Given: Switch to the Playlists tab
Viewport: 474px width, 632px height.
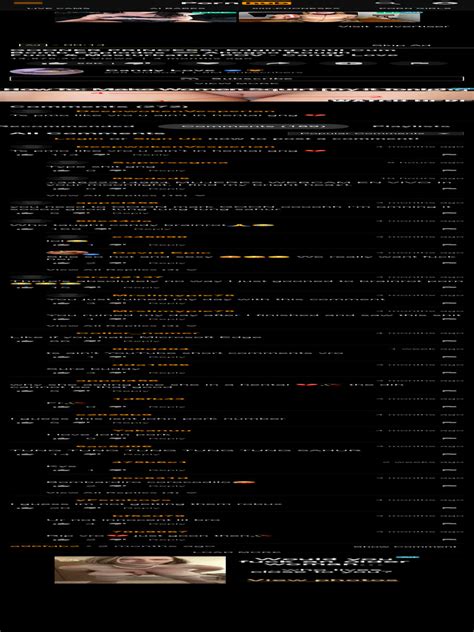Looking at the screenshot, I should click(411, 127).
